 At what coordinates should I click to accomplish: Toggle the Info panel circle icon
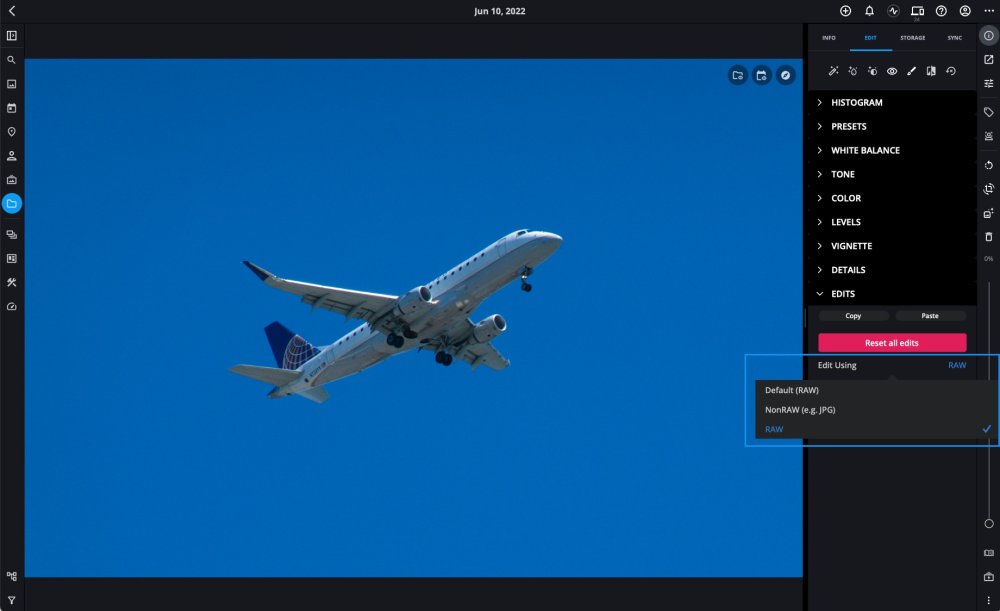(x=989, y=36)
